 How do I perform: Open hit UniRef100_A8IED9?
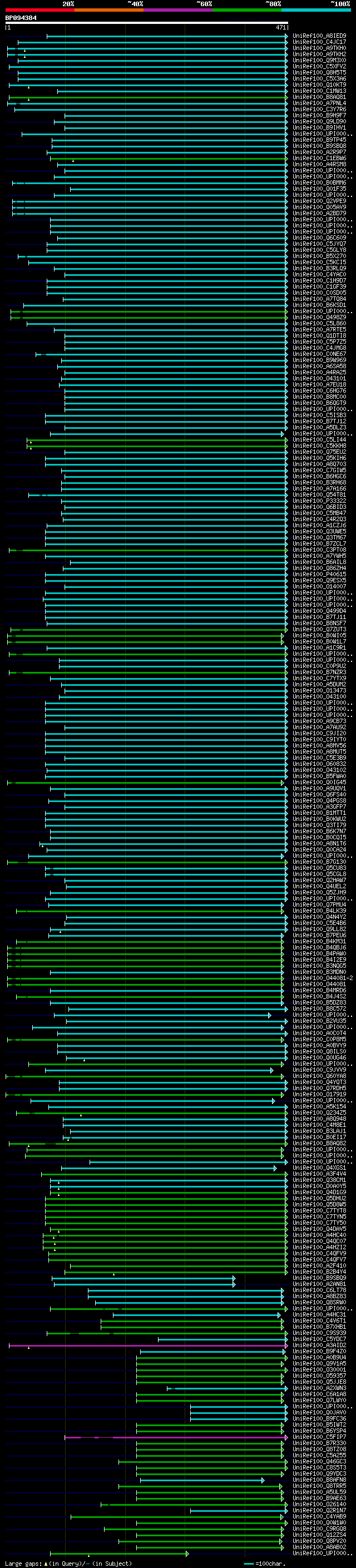[319, 36]
